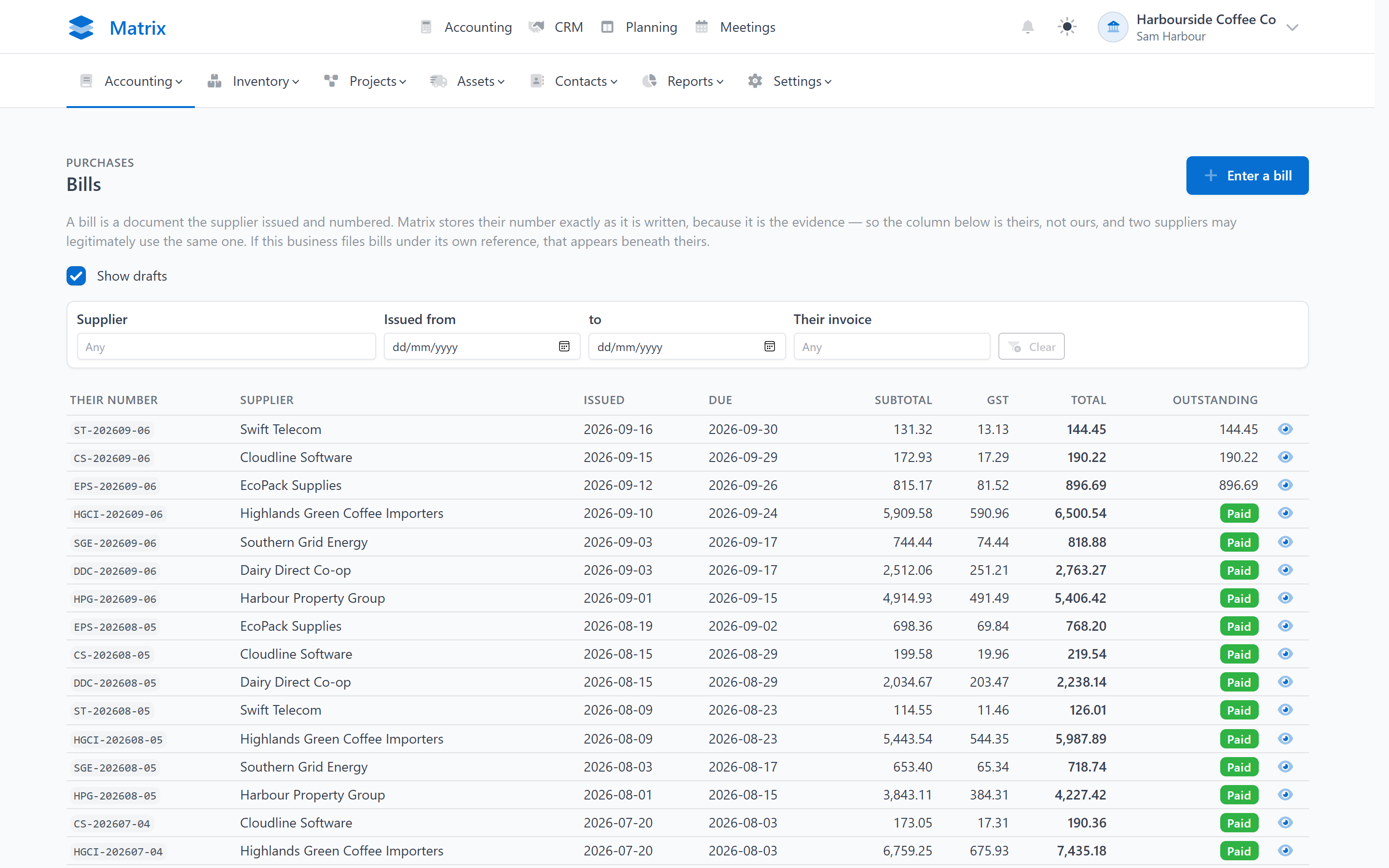View bill DDC-202609-06 via eye icon
The width and height of the screenshot is (1389, 868).
pyautogui.click(x=1285, y=570)
